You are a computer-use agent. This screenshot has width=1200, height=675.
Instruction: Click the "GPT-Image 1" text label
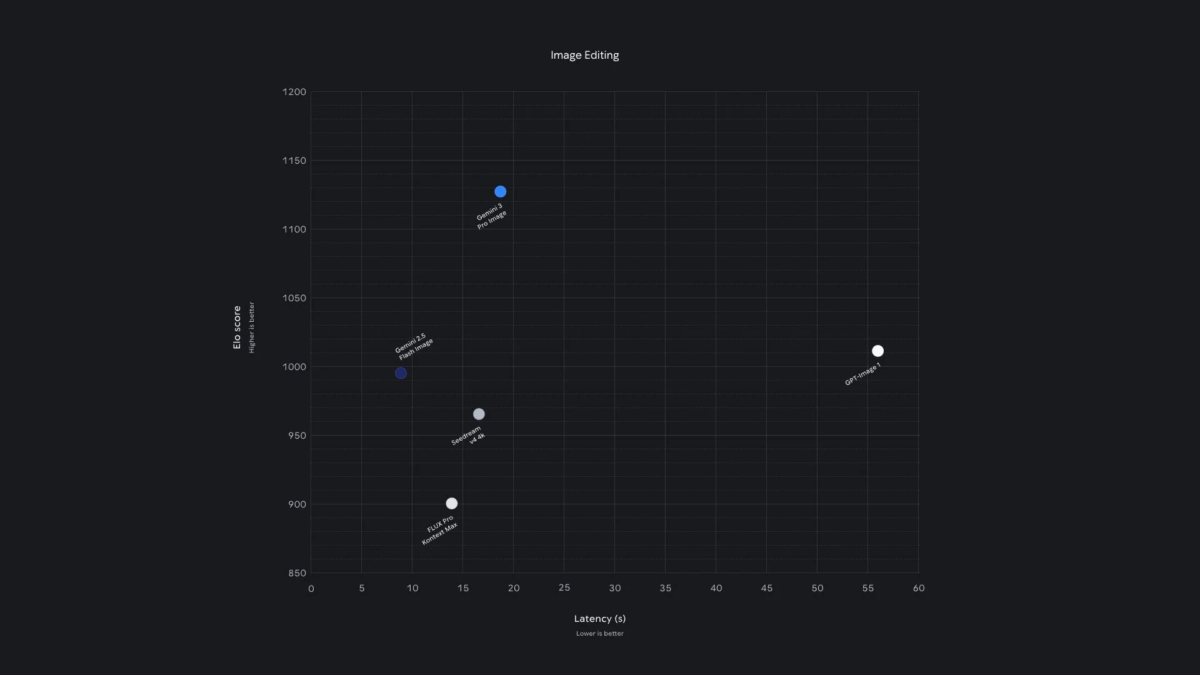pos(862,375)
